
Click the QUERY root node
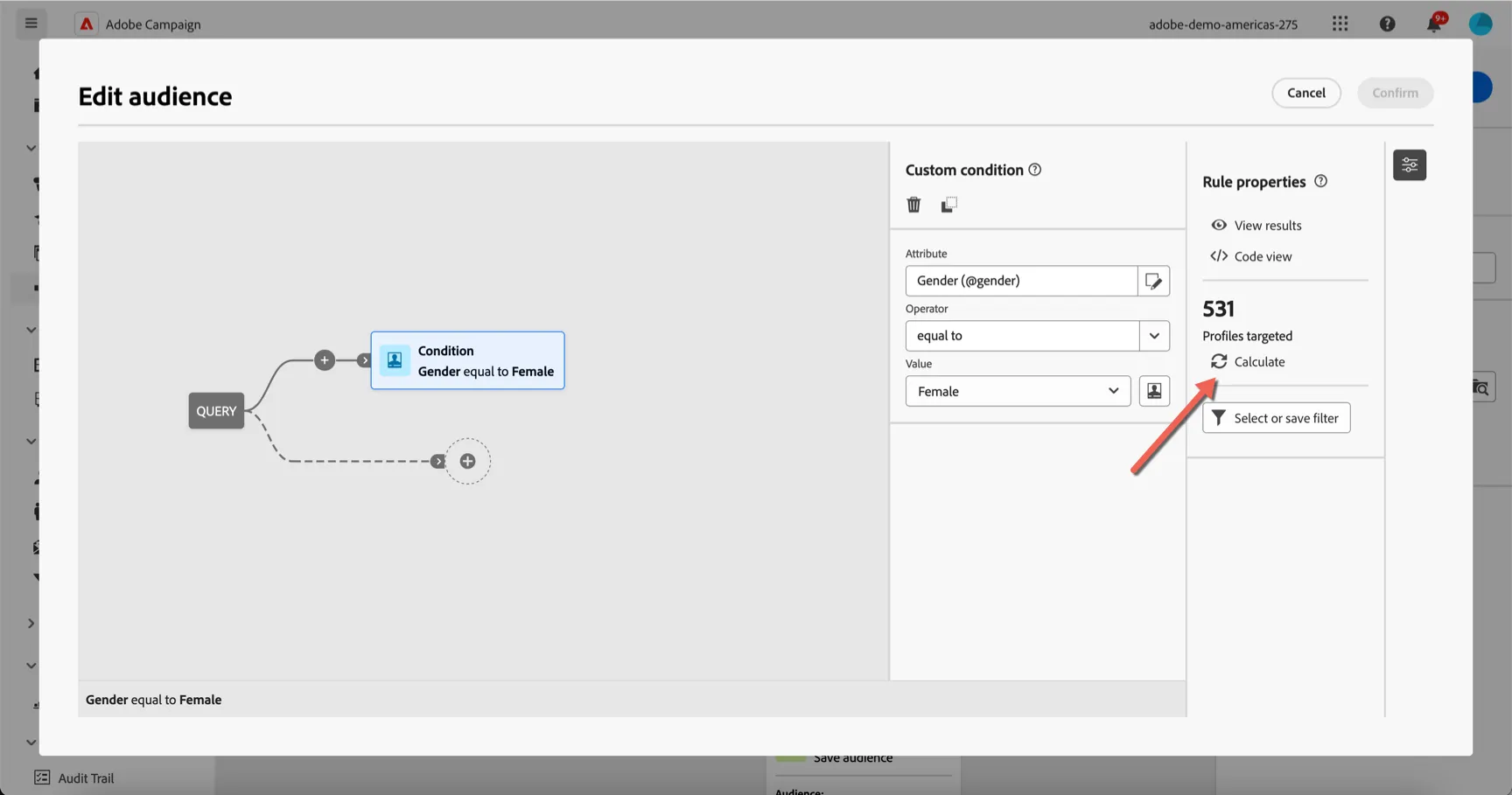tap(216, 411)
